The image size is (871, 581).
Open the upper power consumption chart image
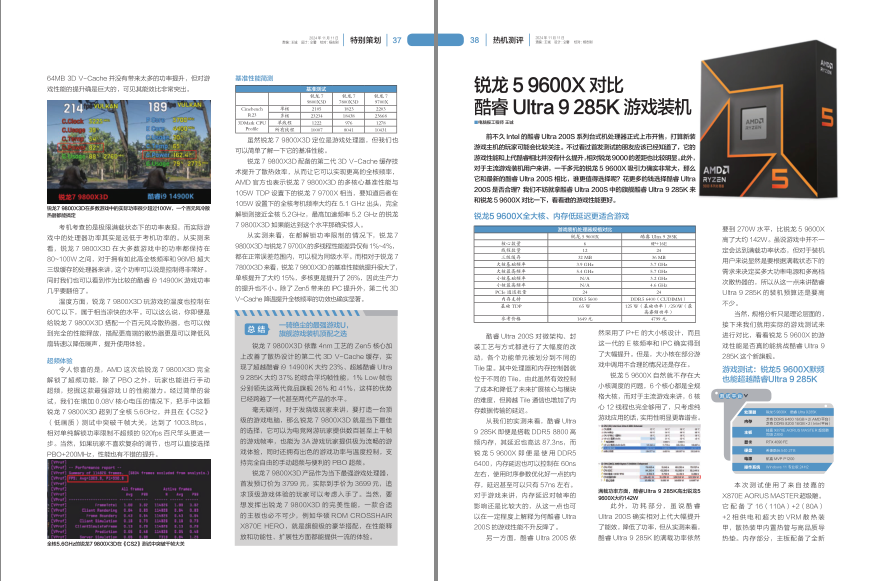[649, 440]
